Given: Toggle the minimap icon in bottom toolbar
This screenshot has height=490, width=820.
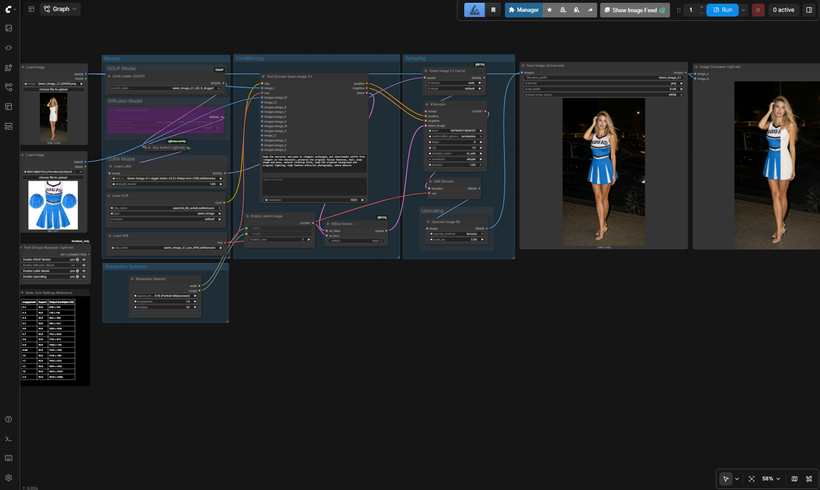Looking at the screenshot, I should coord(794,478).
